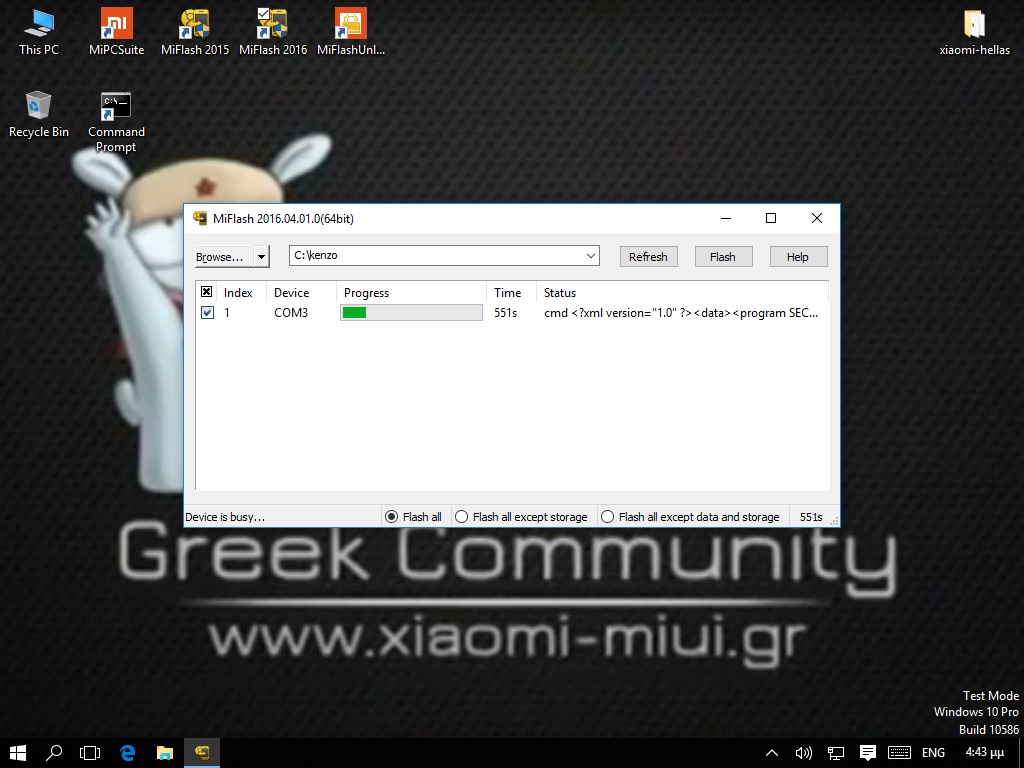Screen dimensions: 1024x768
Task: Select the Flash all radio button
Action: pyautogui.click(x=392, y=517)
